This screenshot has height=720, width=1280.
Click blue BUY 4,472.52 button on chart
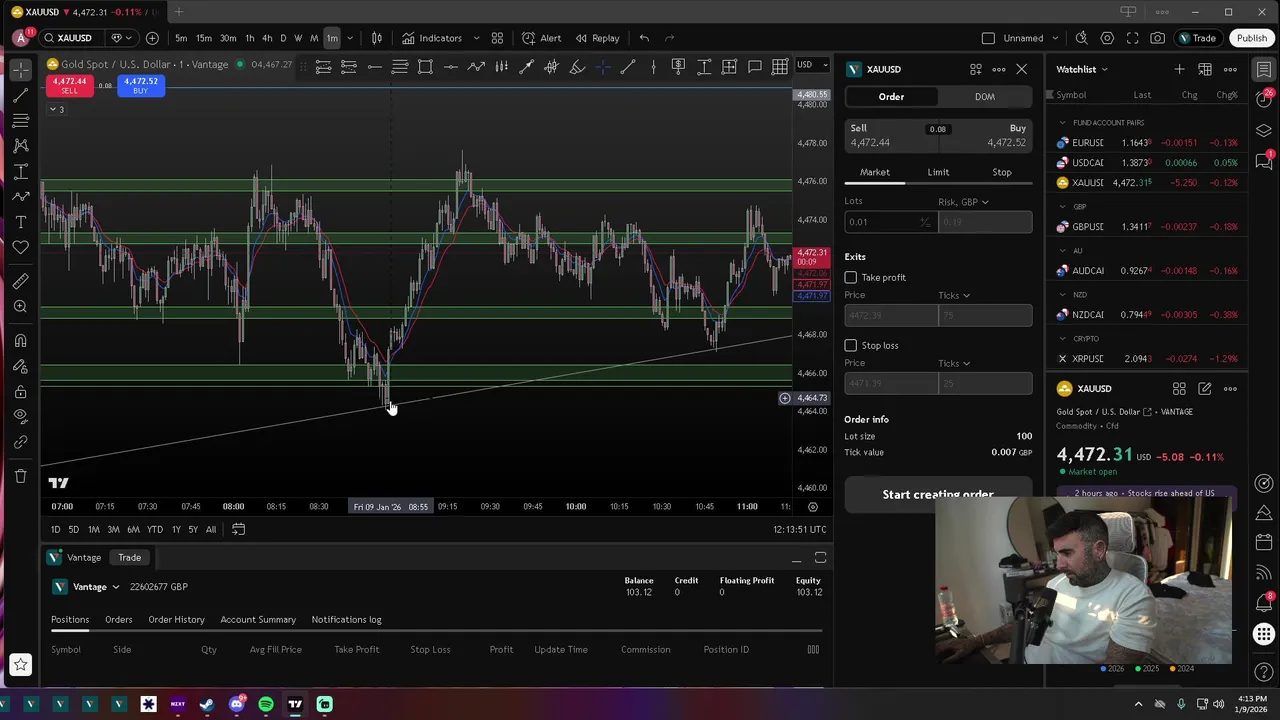click(140, 86)
